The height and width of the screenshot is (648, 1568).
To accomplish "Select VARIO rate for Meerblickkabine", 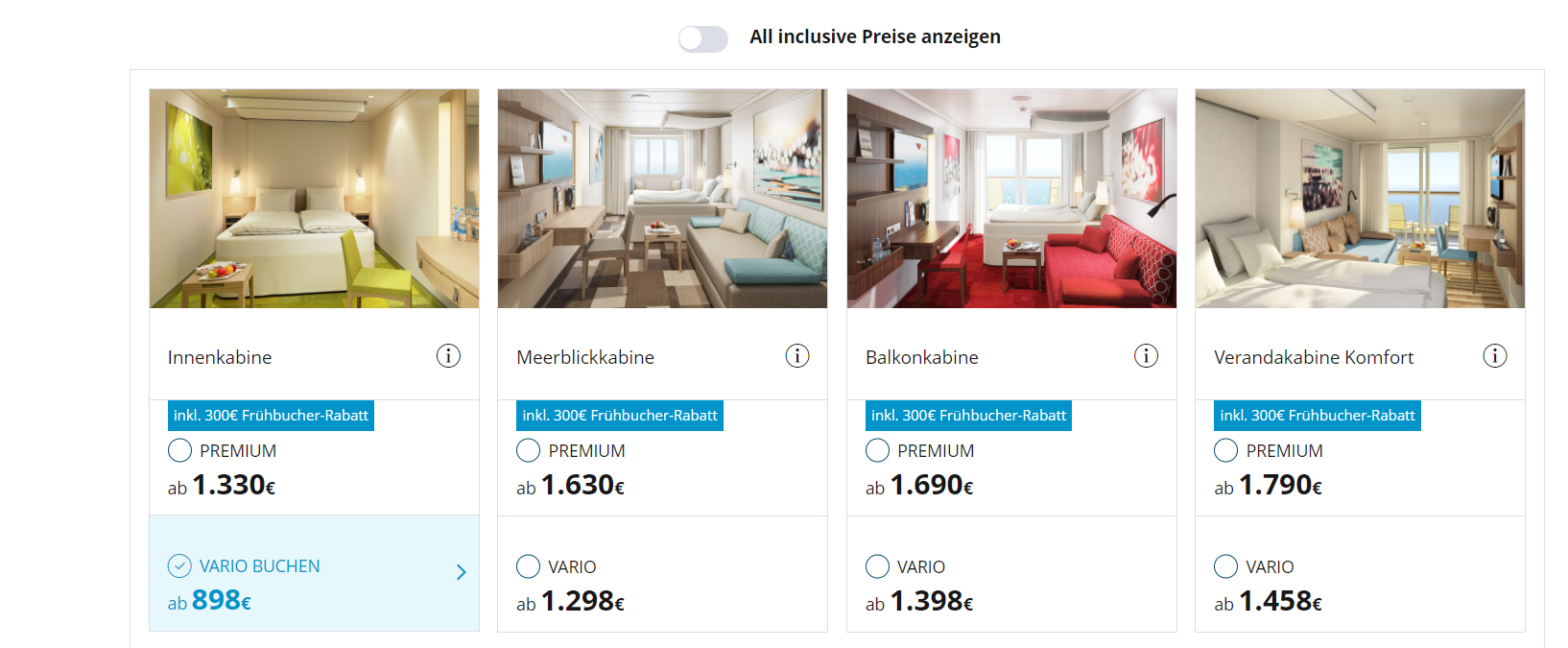I will pyautogui.click(x=529, y=566).
